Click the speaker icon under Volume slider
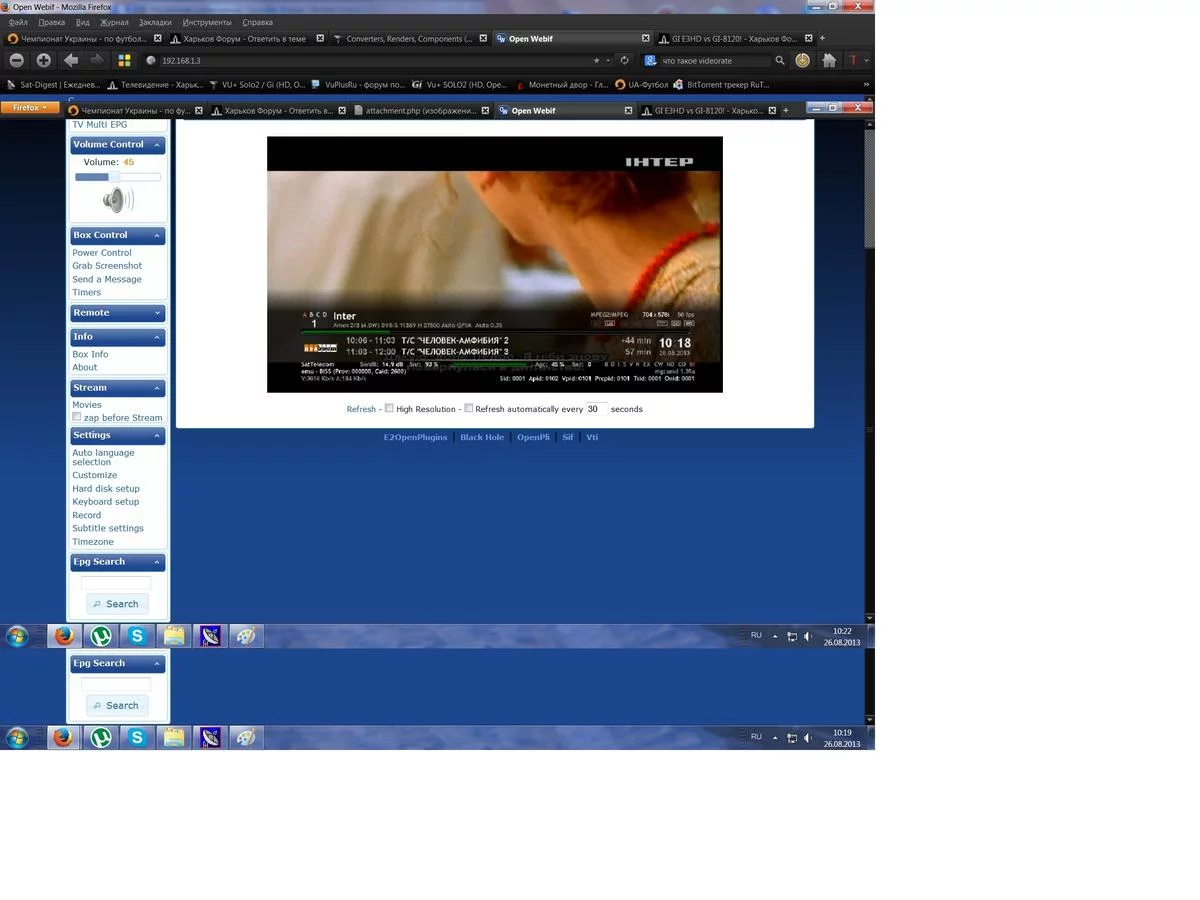1200x900 pixels. pyautogui.click(x=118, y=200)
